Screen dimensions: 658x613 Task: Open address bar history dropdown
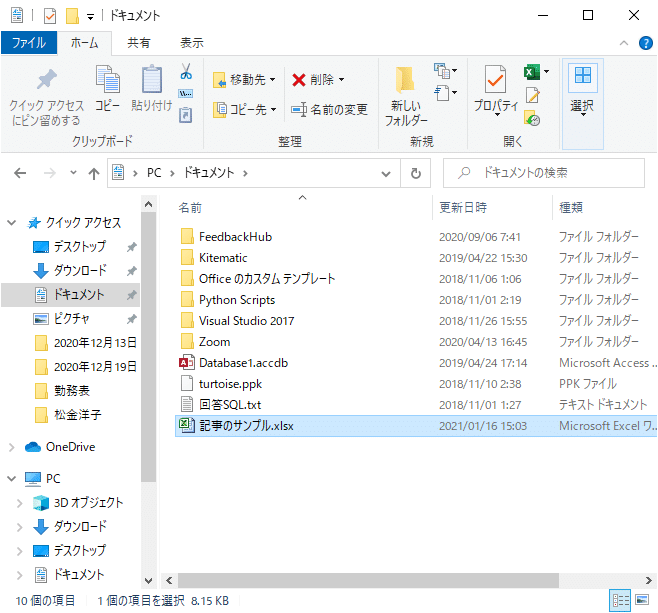pos(386,173)
